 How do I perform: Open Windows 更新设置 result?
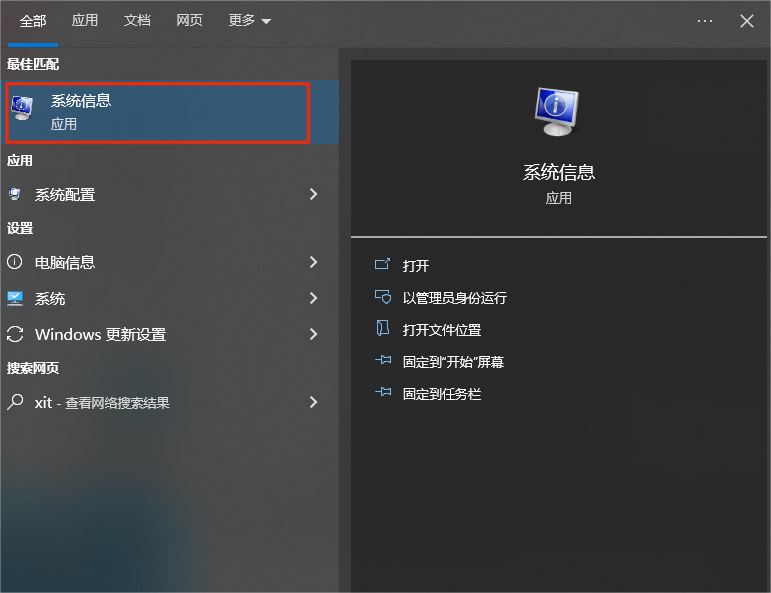(170, 334)
